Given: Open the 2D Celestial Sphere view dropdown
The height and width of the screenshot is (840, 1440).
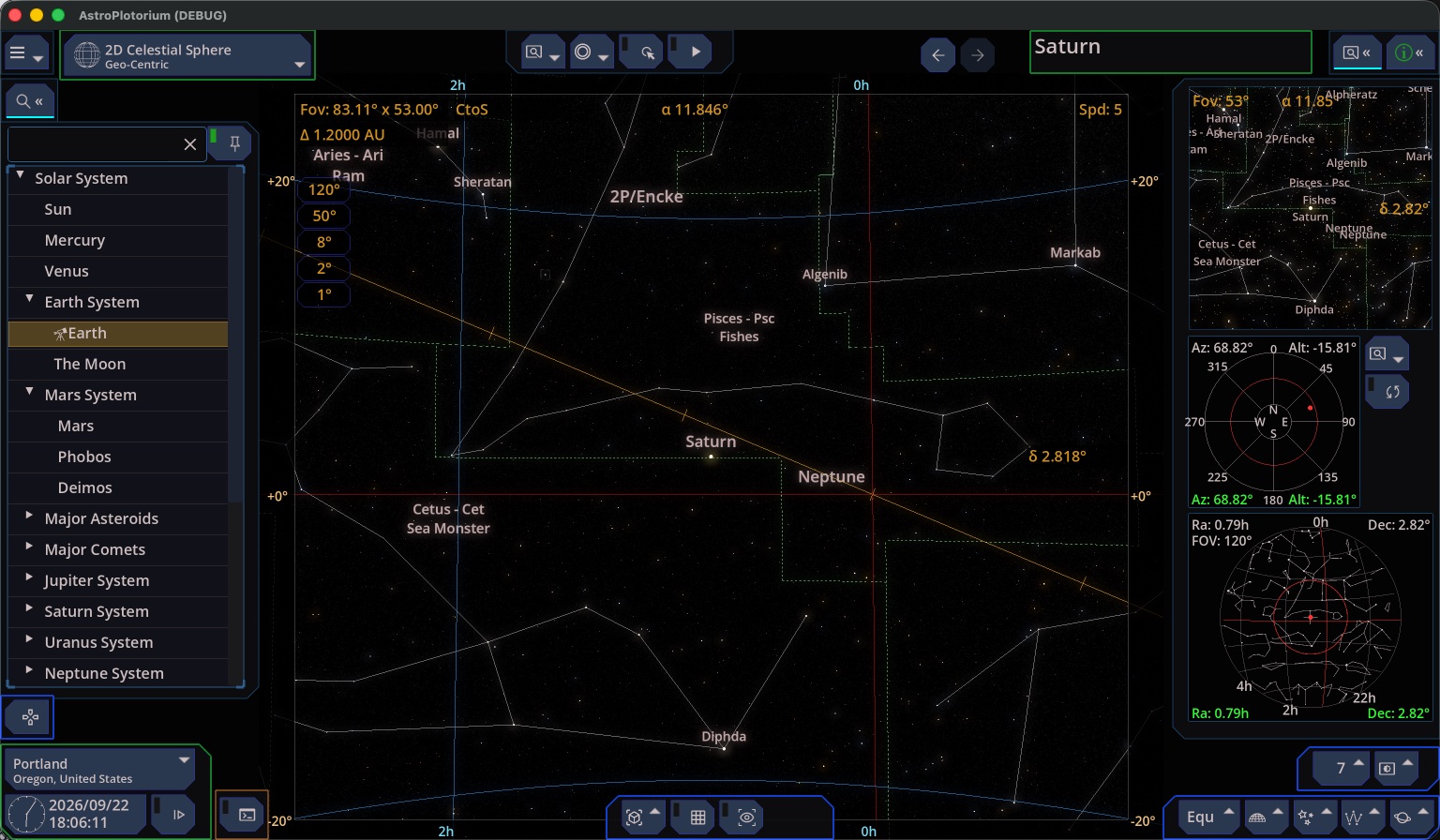Looking at the screenshot, I should 187,55.
